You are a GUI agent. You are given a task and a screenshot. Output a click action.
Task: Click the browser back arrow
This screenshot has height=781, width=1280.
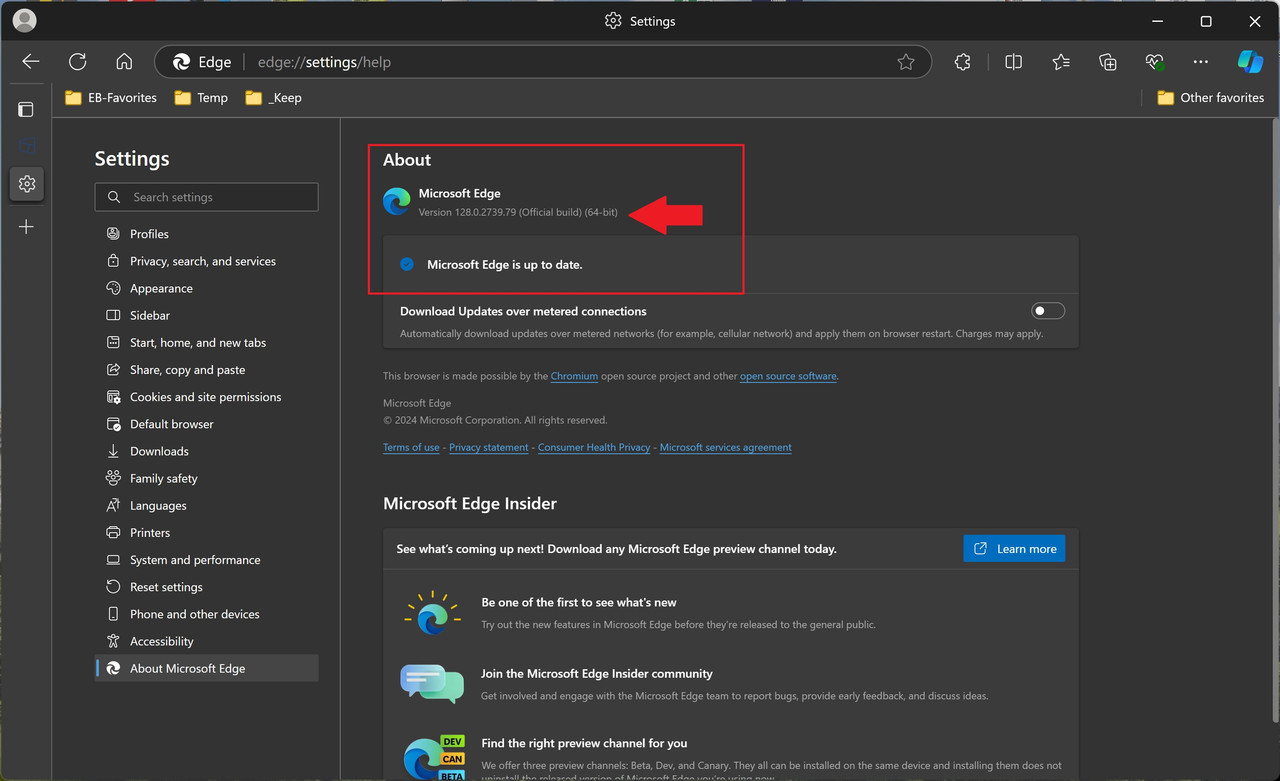click(31, 62)
